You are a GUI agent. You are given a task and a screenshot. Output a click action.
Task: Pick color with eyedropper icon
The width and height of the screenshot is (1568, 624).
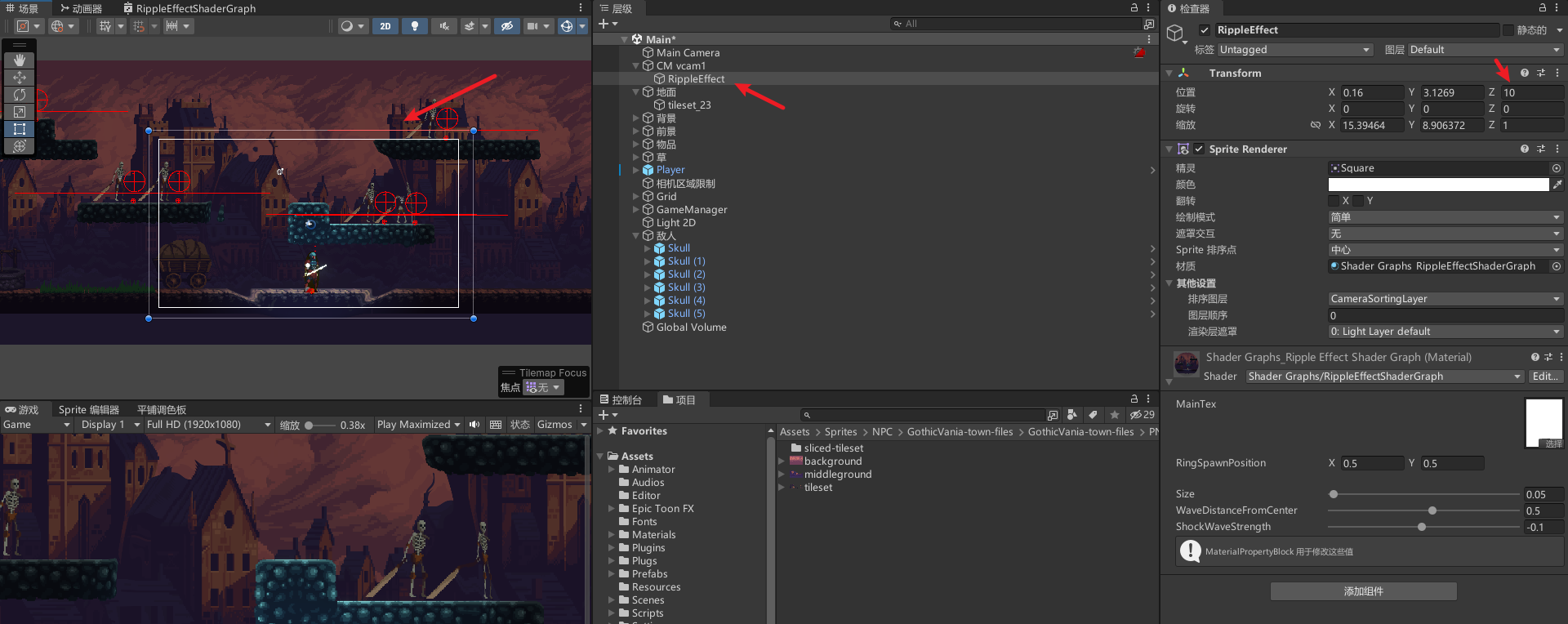(x=1557, y=185)
